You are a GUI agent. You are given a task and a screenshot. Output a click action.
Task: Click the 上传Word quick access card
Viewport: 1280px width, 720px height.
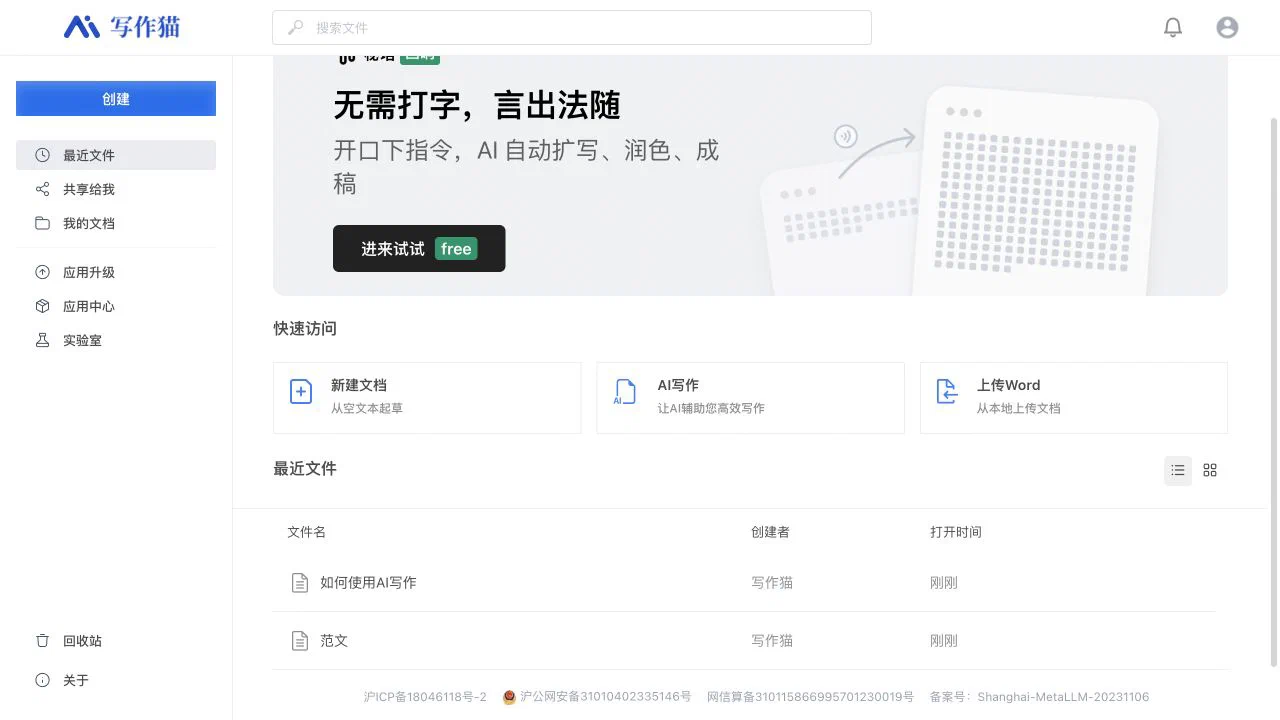point(1074,398)
